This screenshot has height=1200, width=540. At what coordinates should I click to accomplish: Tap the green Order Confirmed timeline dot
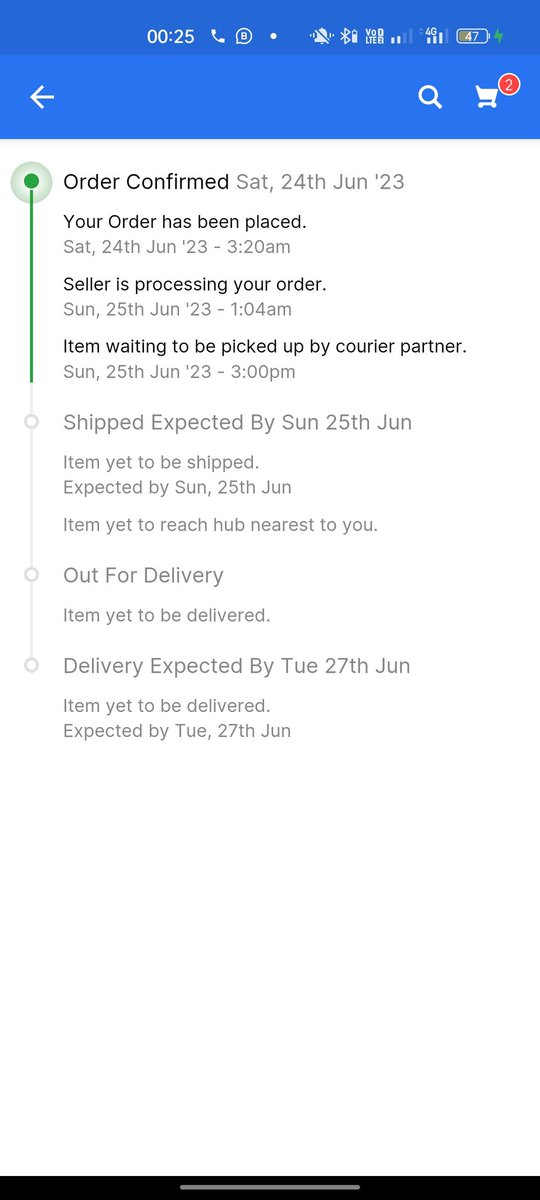point(31,181)
